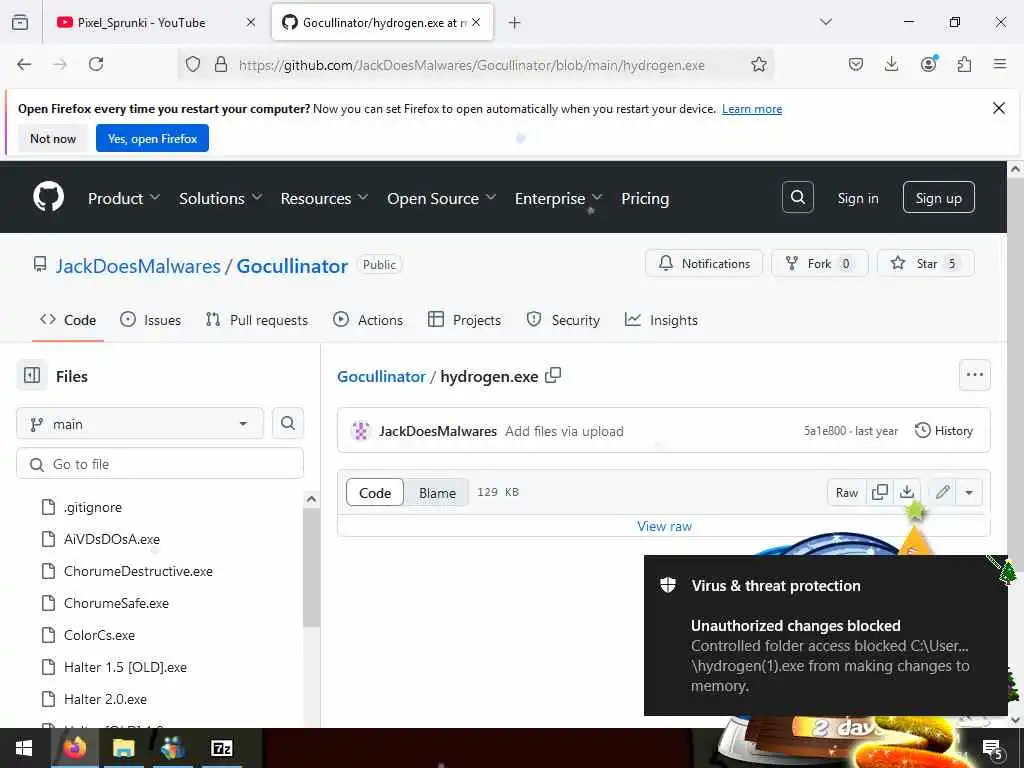Open the Security tab
Image resolution: width=1024 pixels, height=768 pixels.
pyautogui.click(x=563, y=319)
